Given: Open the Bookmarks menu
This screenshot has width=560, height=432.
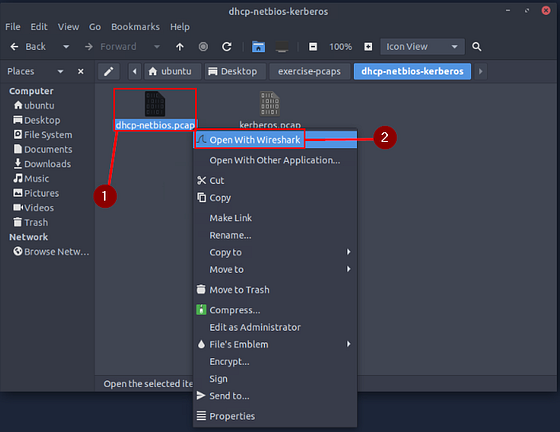Looking at the screenshot, I should 135,27.
